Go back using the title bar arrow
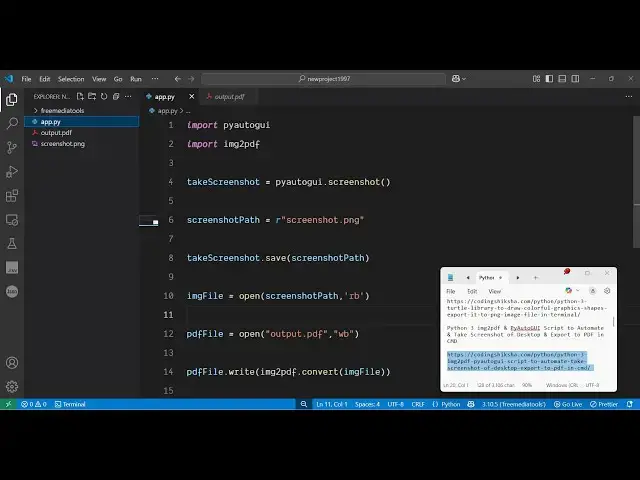This screenshot has width=640, height=480. 178,79
